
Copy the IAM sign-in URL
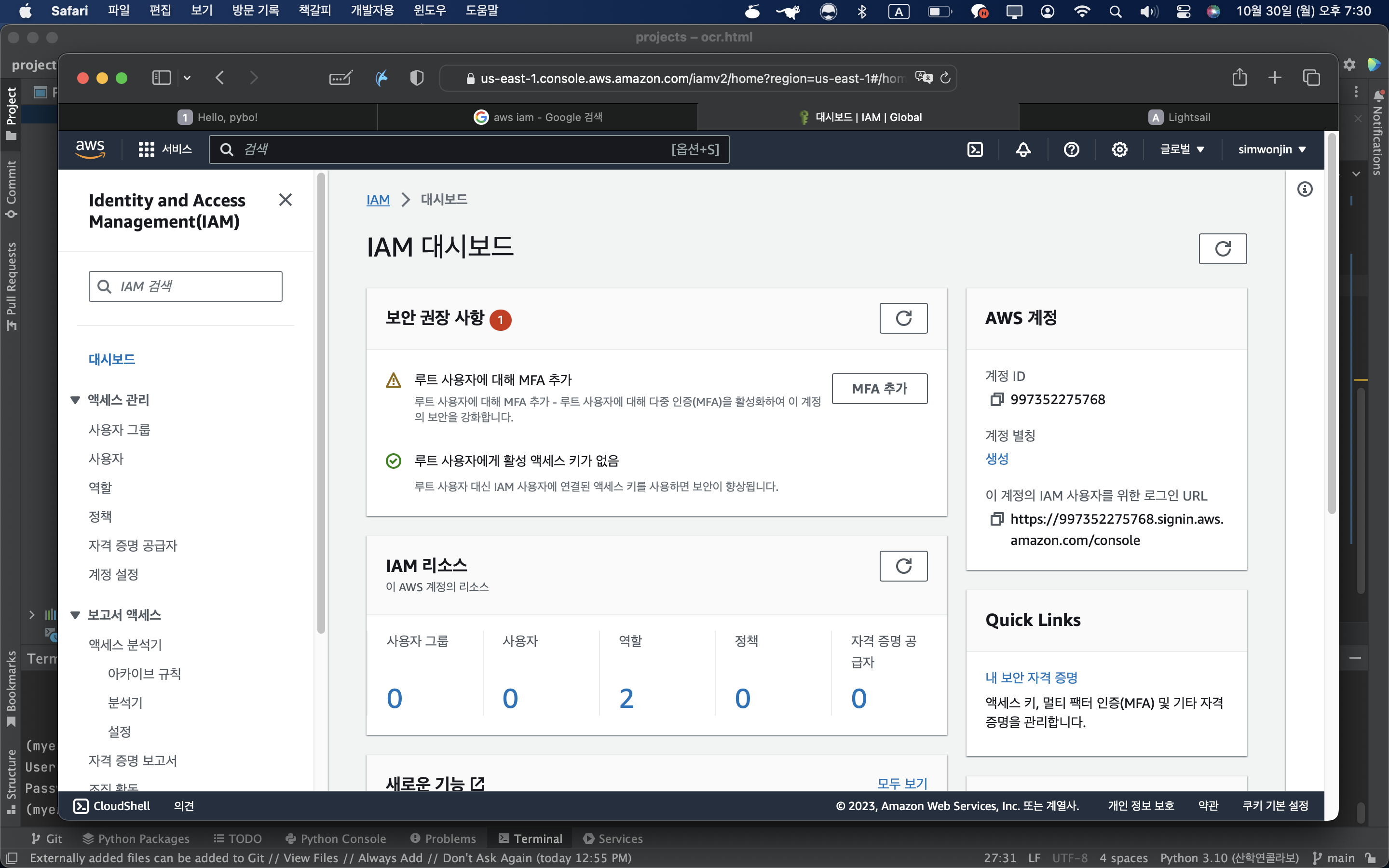(x=997, y=519)
